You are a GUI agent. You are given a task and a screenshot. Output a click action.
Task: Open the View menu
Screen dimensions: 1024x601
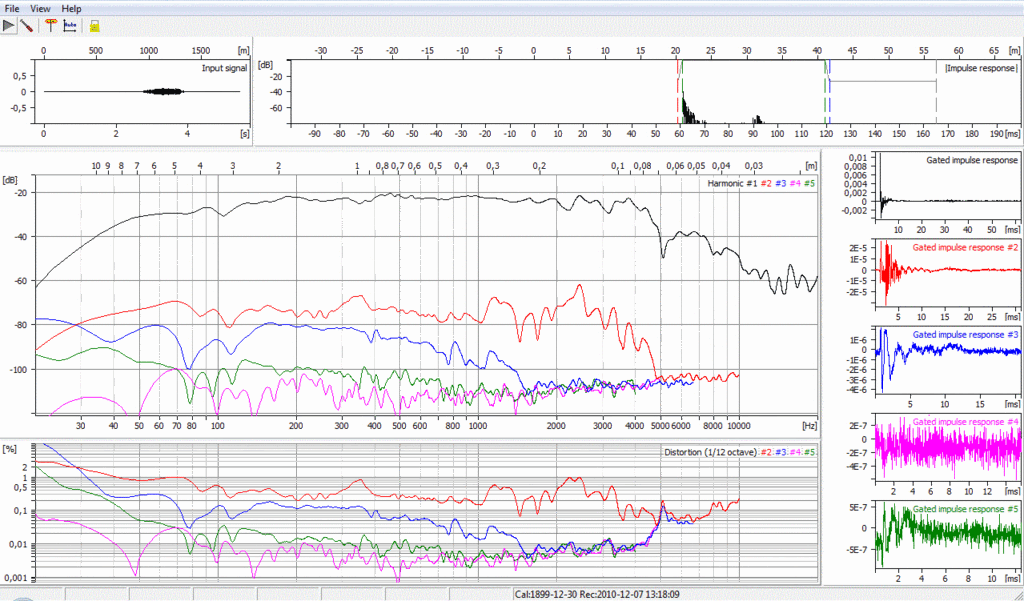tap(40, 8)
